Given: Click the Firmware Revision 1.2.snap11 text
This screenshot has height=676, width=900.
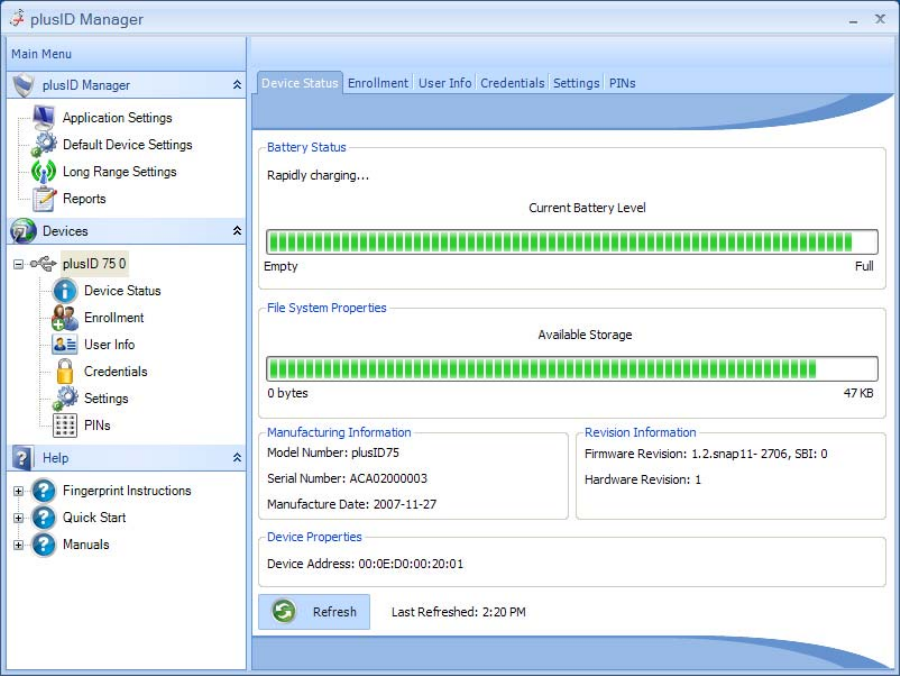Looking at the screenshot, I should coord(706,453).
